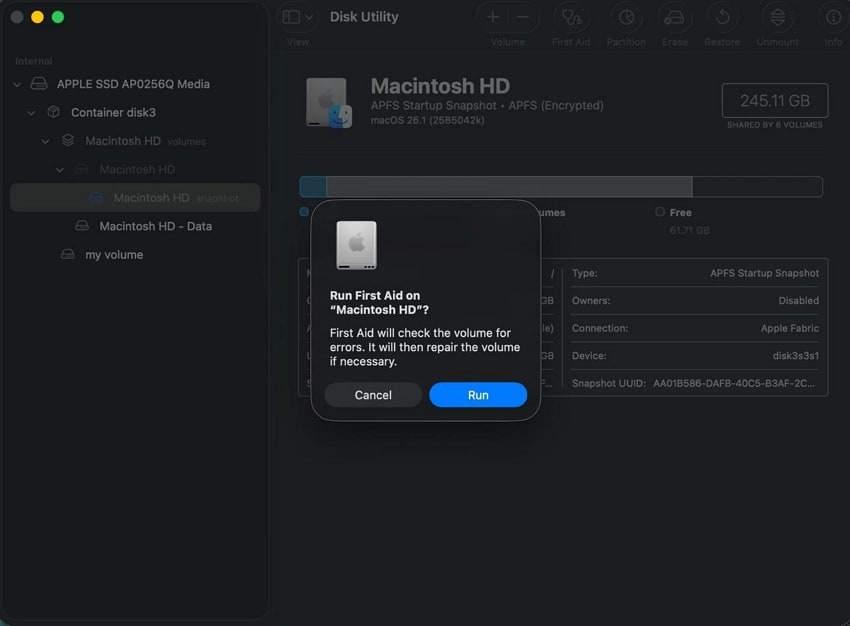The height and width of the screenshot is (626, 850).
Task: Click the Snapshot UUID value
Action: (733, 383)
